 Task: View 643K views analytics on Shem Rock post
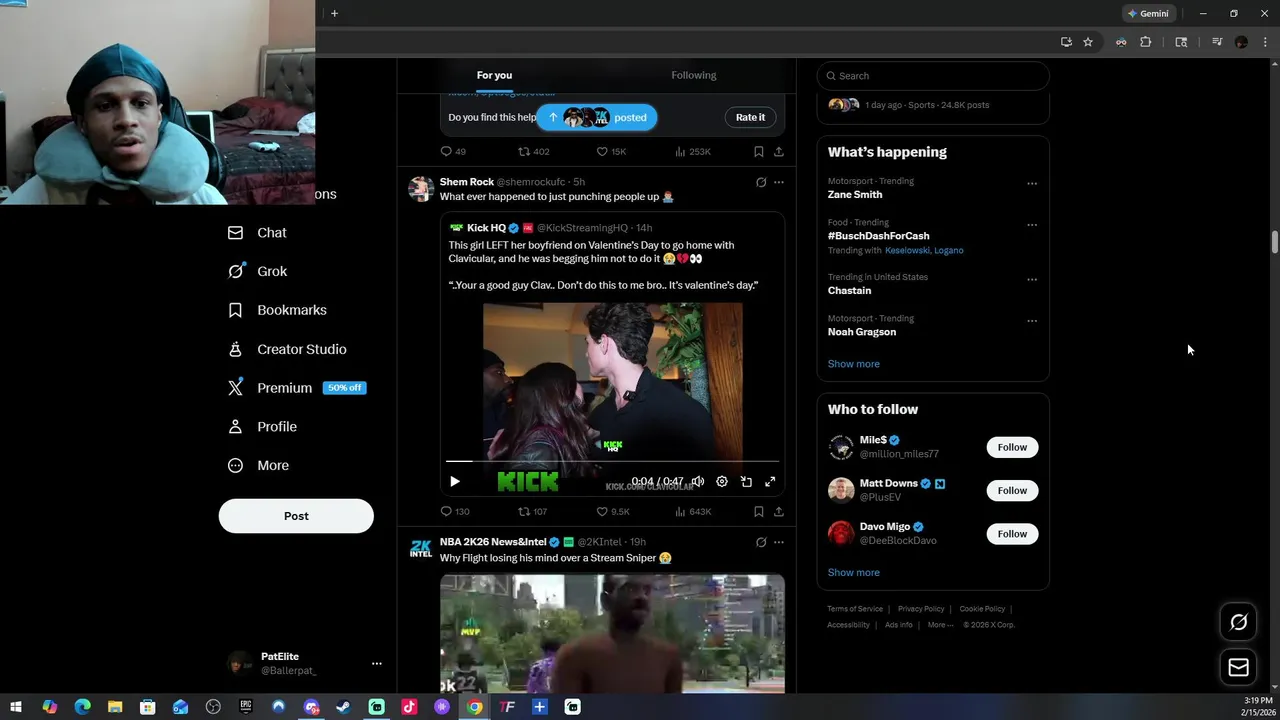(693, 511)
